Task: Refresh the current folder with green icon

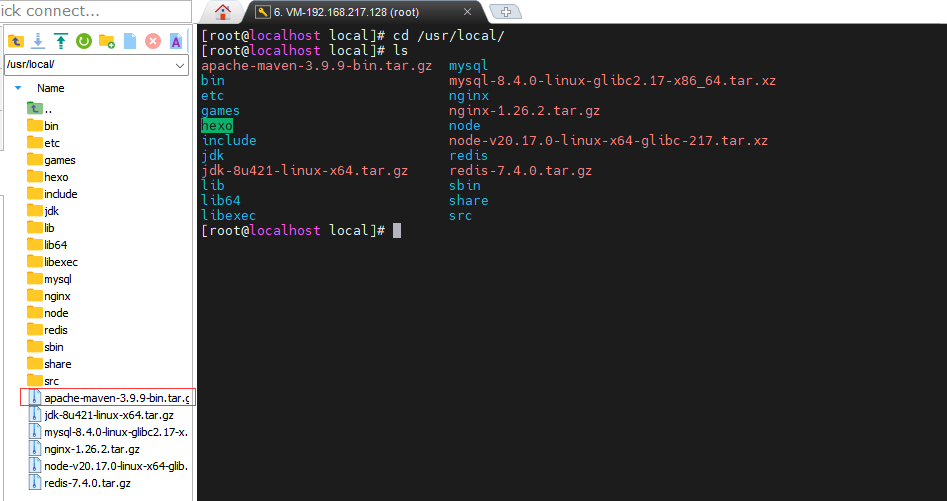Action: (x=83, y=41)
